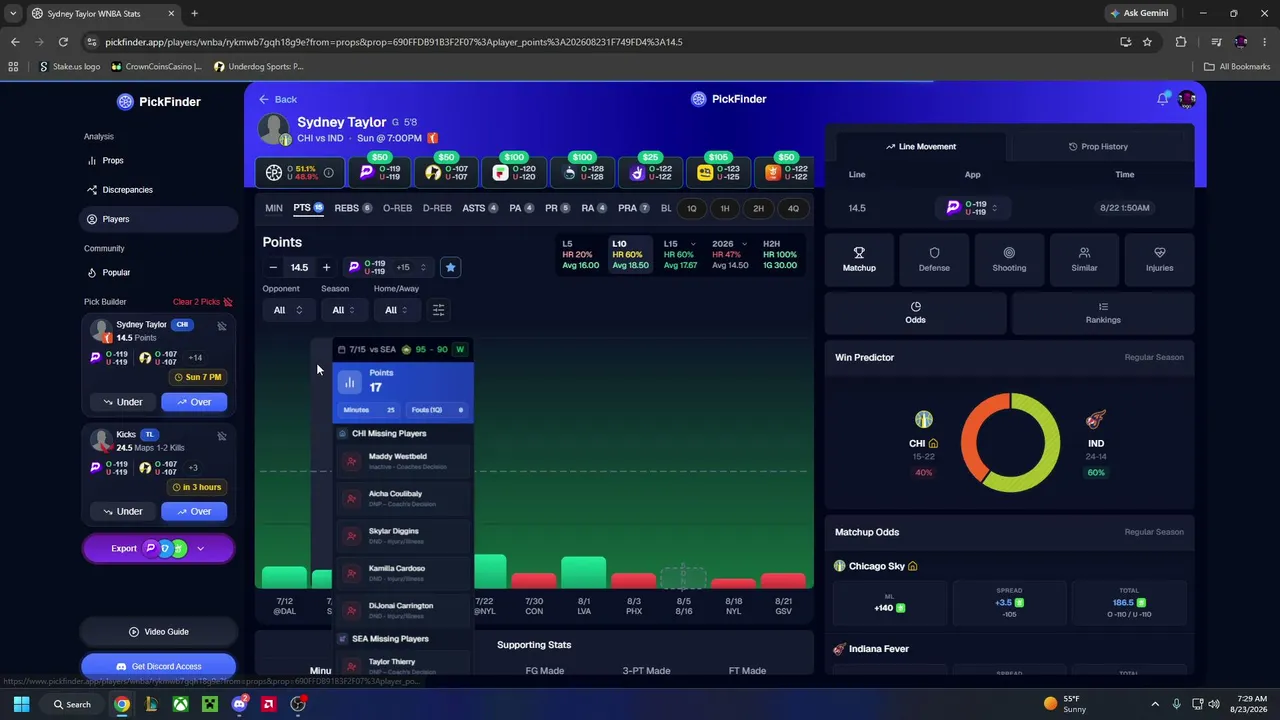This screenshot has height=720, width=1280.
Task: Switch to the PRA stat tab
Action: pyautogui.click(x=634, y=208)
